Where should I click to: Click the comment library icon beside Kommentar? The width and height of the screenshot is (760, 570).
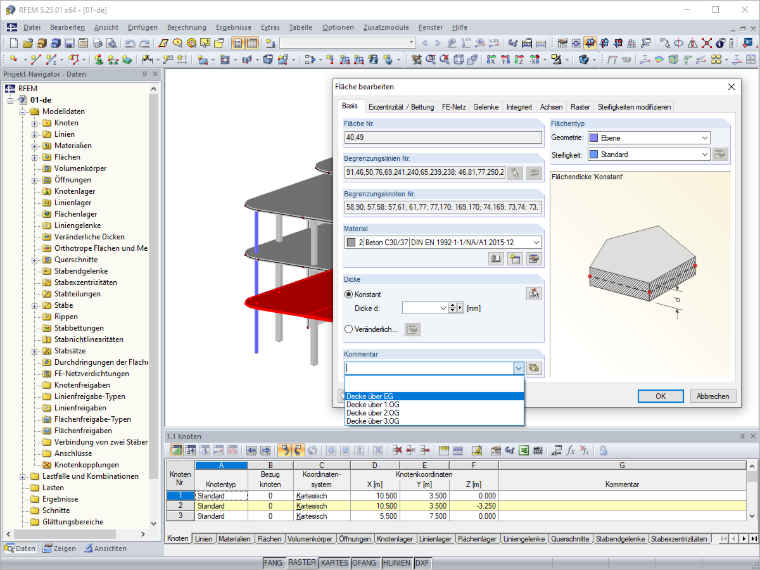click(x=534, y=368)
